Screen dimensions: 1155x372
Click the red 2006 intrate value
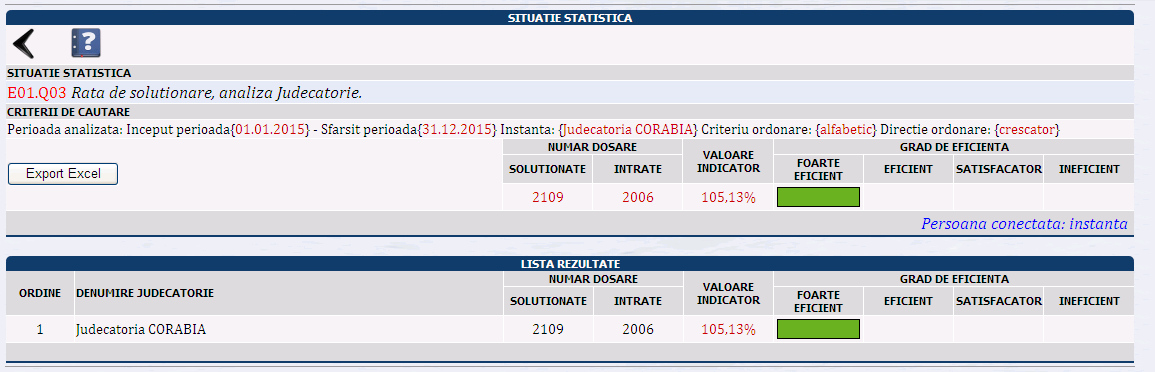coord(638,197)
